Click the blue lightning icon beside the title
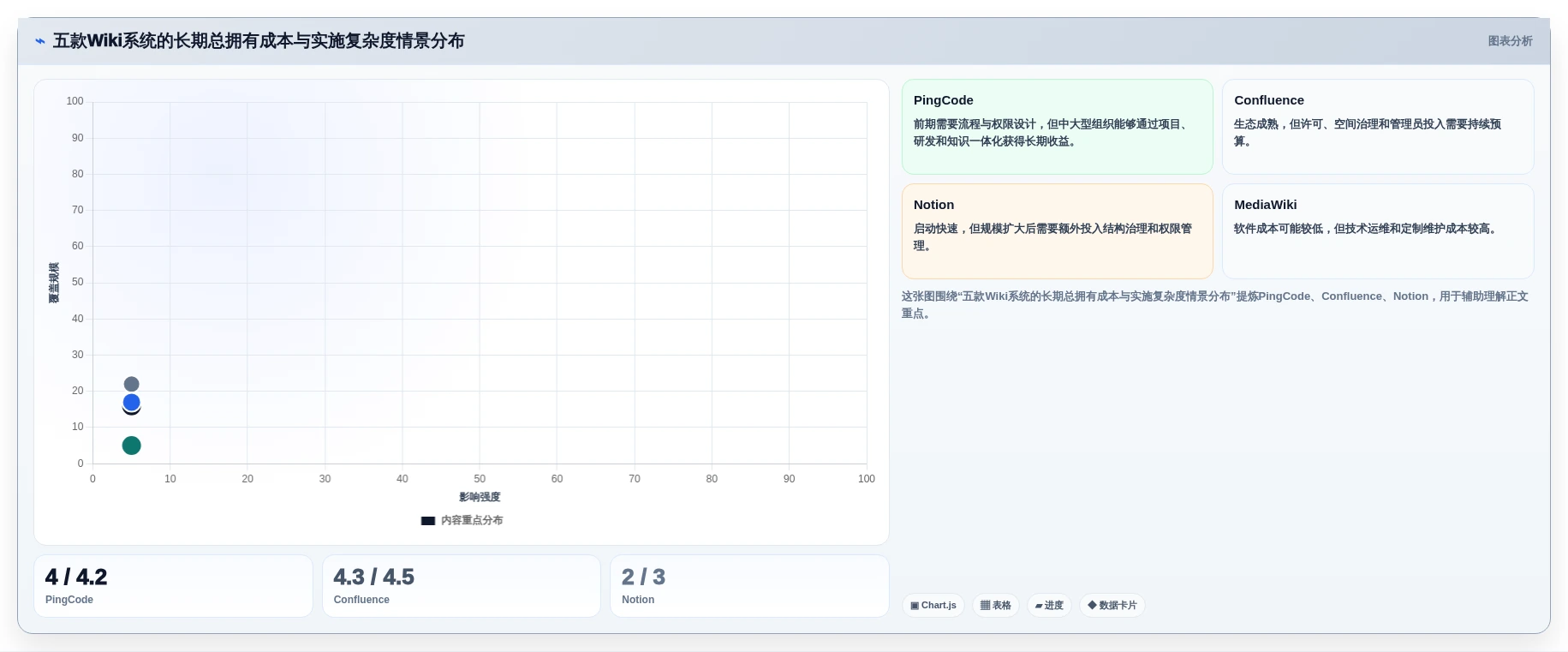The width and height of the screenshot is (1568, 652). 40,41
